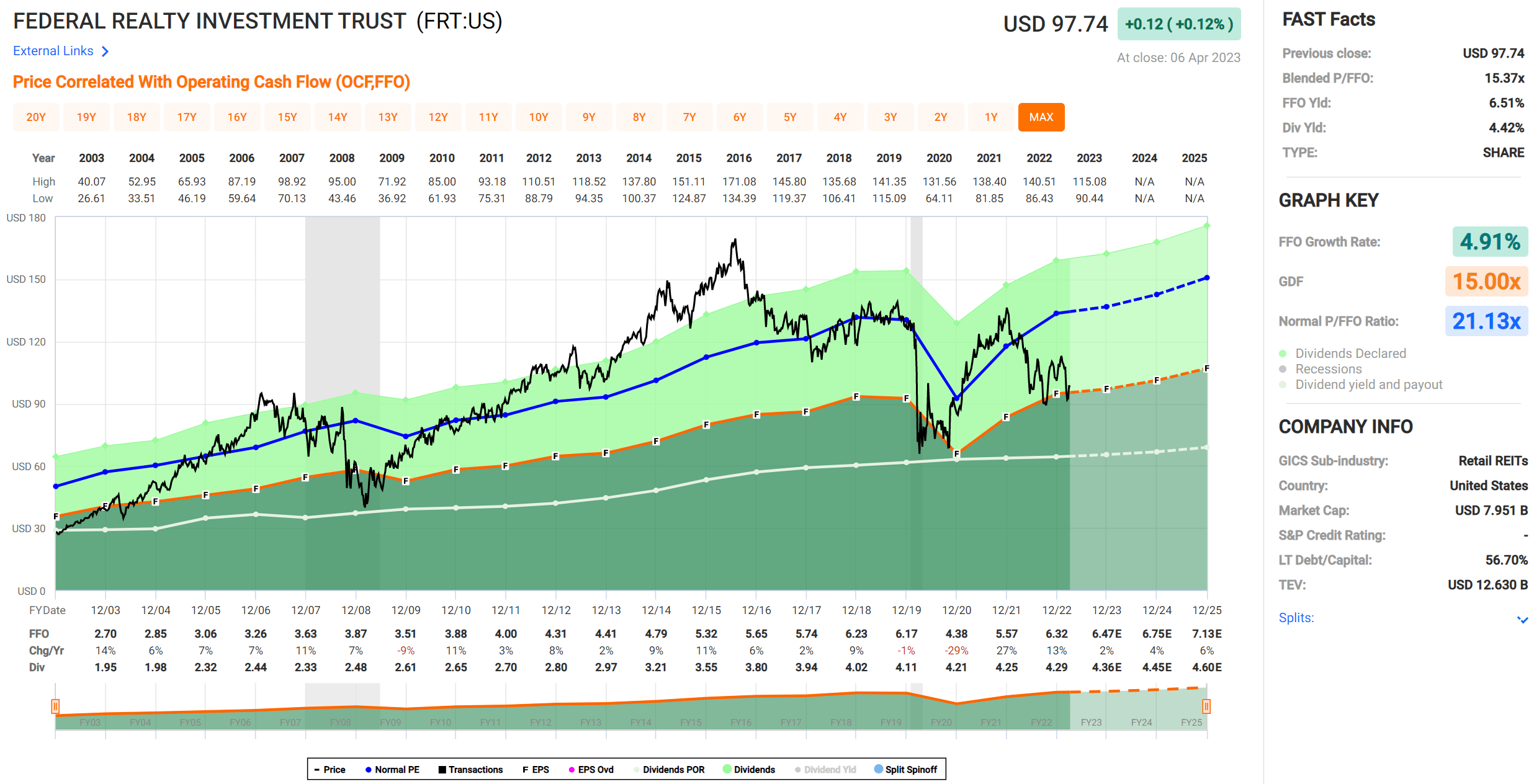The height and width of the screenshot is (784, 1534).
Task: Open the External Links link
Action: tap(53, 51)
